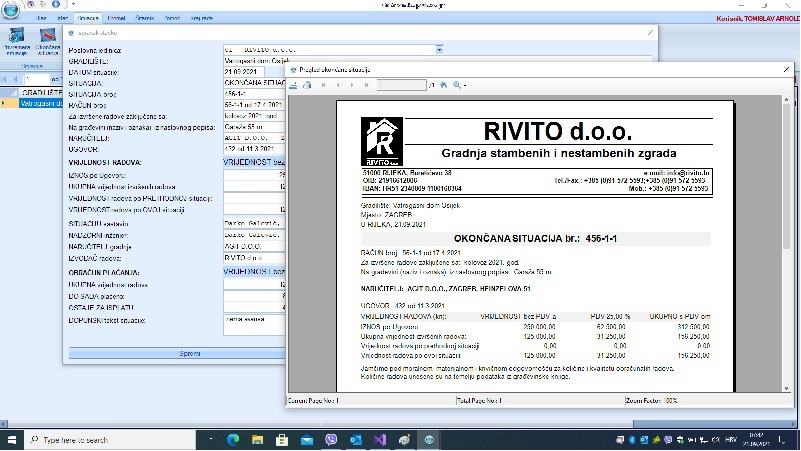
Task: Click the NADZORNI inženjer field
Action: coord(254,235)
